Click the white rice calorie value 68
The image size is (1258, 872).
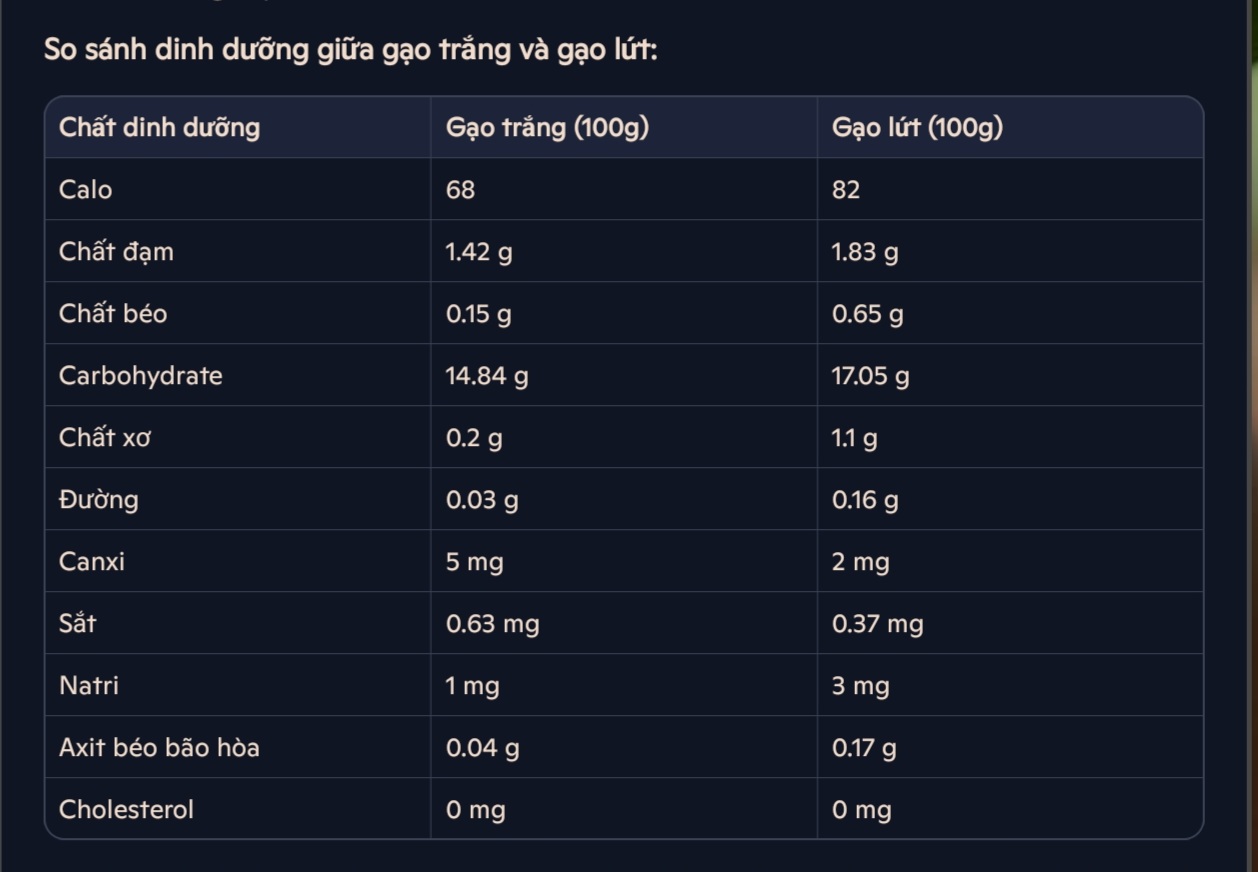461,190
